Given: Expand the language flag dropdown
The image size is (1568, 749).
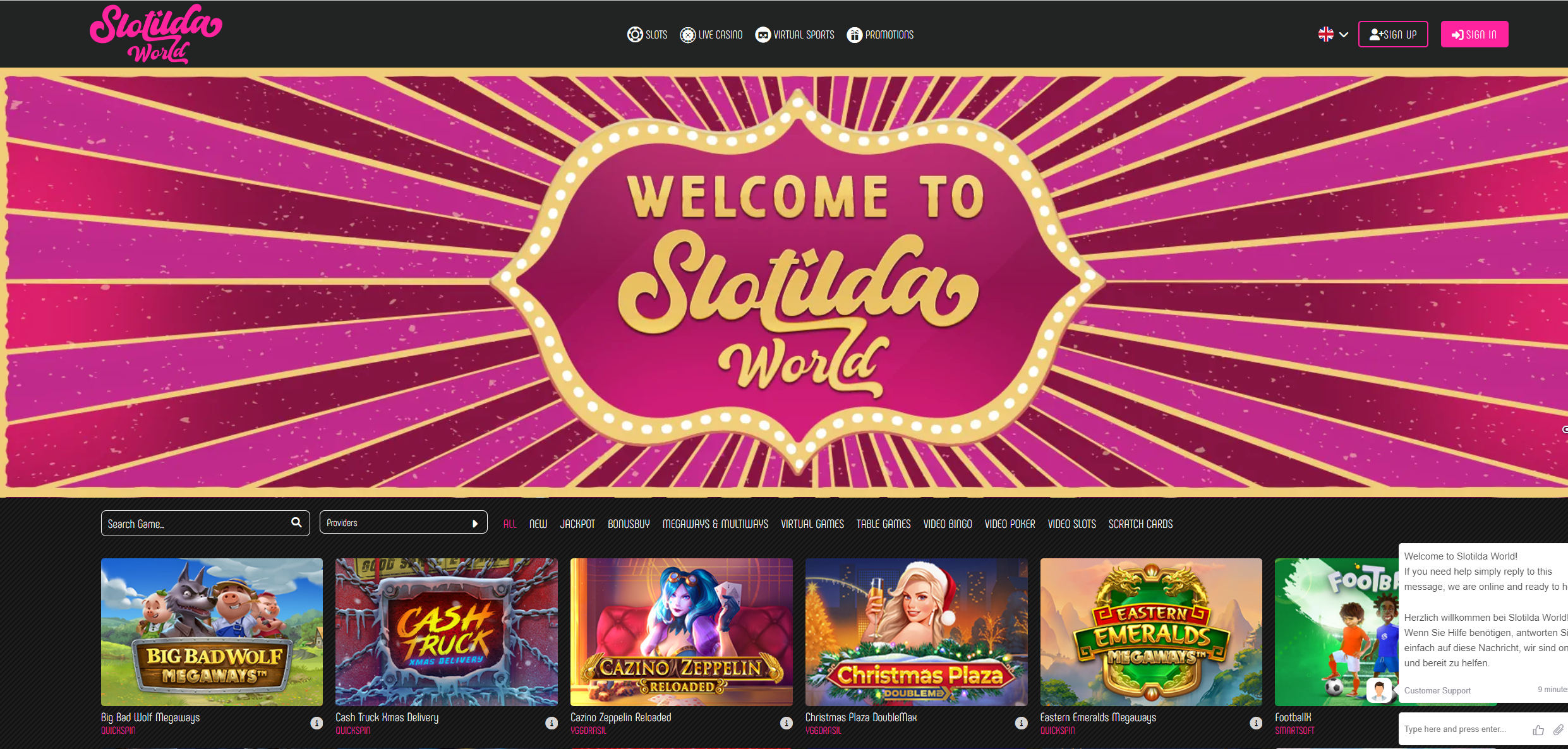Looking at the screenshot, I should tap(1333, 34).
